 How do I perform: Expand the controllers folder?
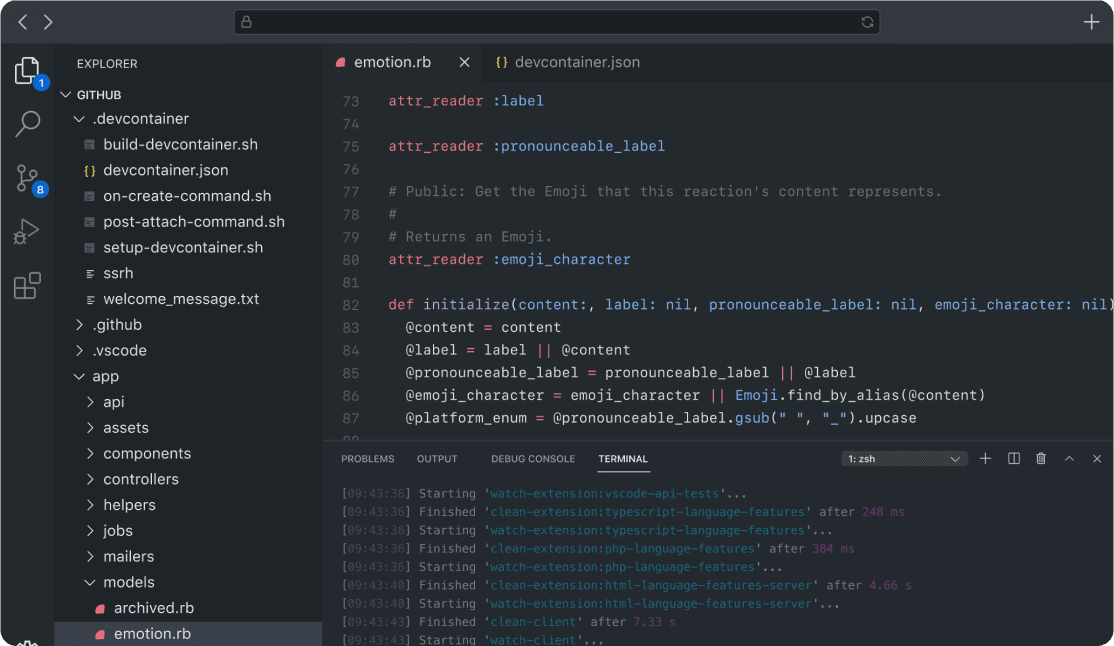point(91,479)
